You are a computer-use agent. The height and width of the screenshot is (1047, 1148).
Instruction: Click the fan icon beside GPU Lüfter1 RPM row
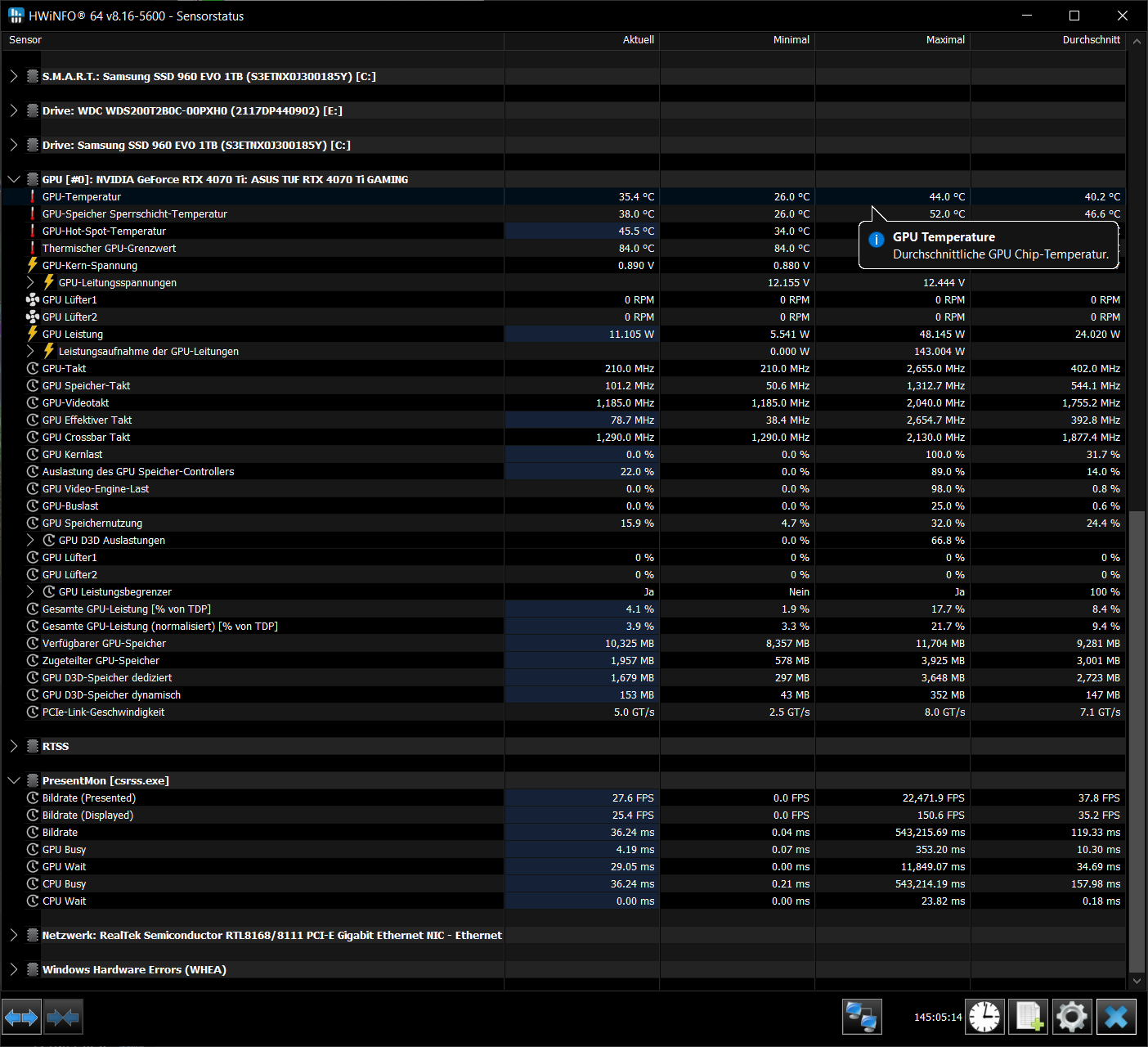(x=33, y=300)
